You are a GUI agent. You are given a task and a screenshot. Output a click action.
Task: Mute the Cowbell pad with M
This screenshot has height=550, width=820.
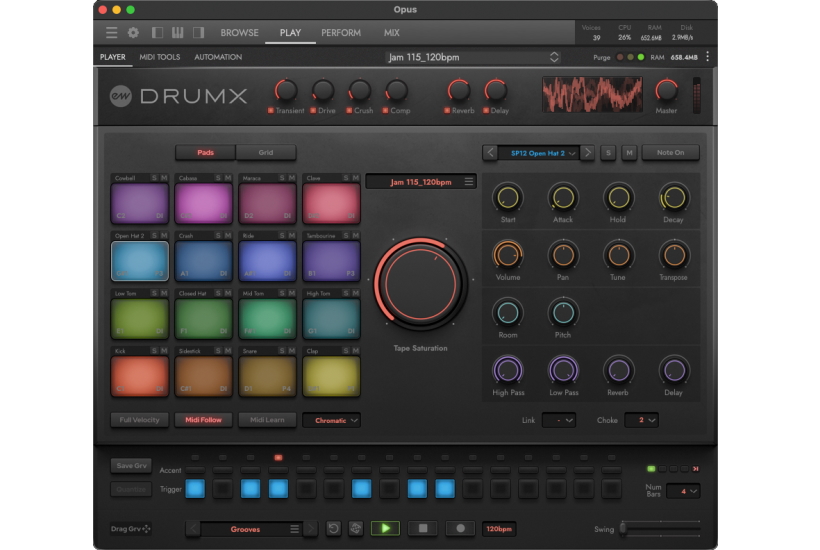point(164,178)
